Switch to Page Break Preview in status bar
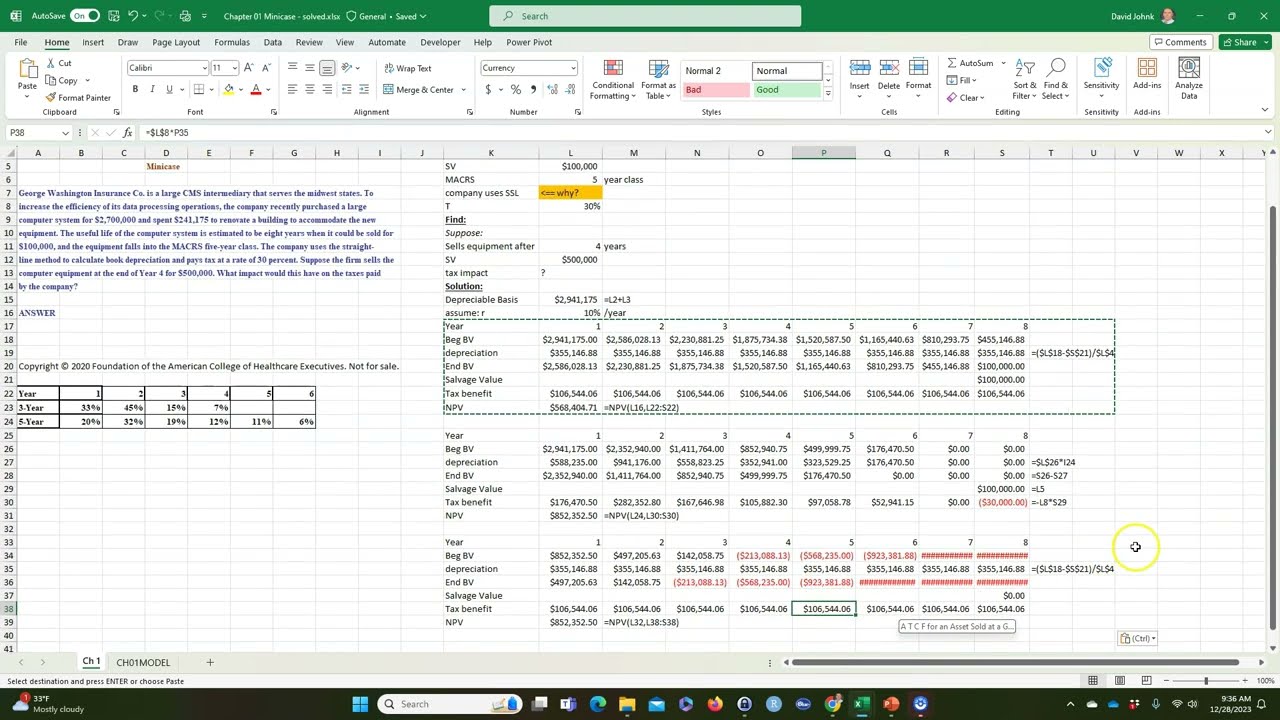The width and height of the screenshot is (1280, 720). click(1146, 681)
